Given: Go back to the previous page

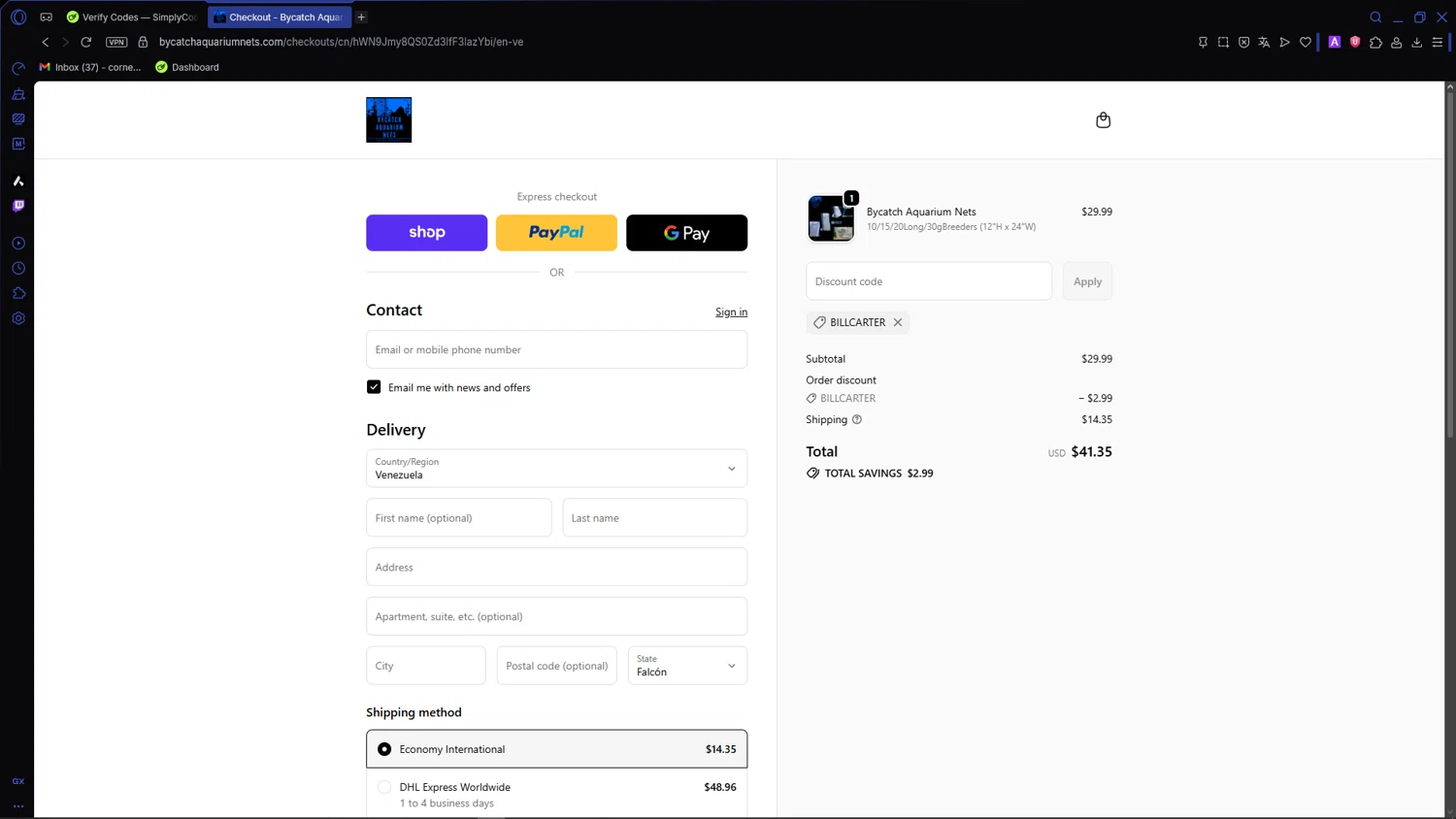Looking at the screenshot, I should [x=46, y=42].
